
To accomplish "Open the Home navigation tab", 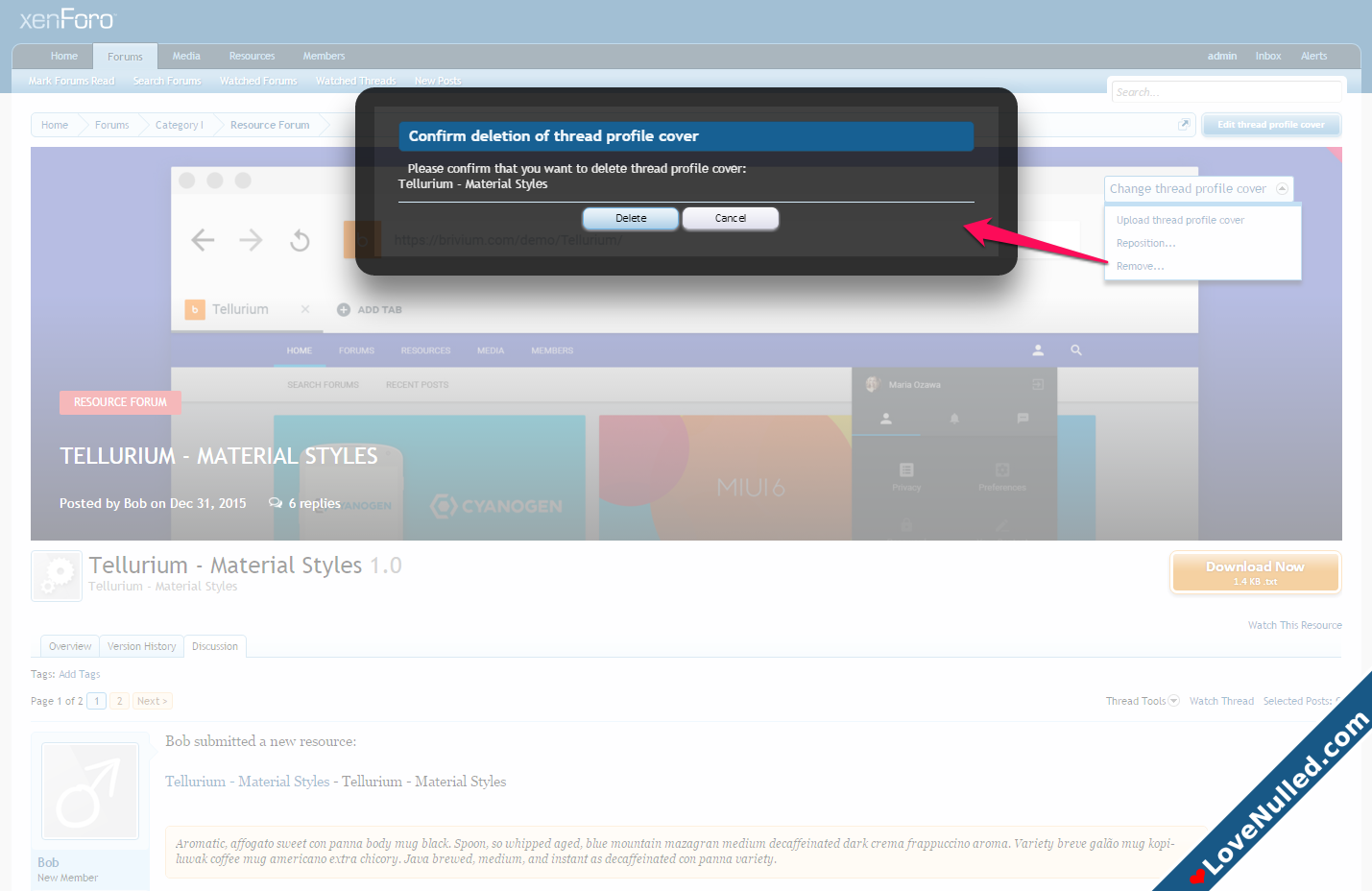I will [64, 57].
